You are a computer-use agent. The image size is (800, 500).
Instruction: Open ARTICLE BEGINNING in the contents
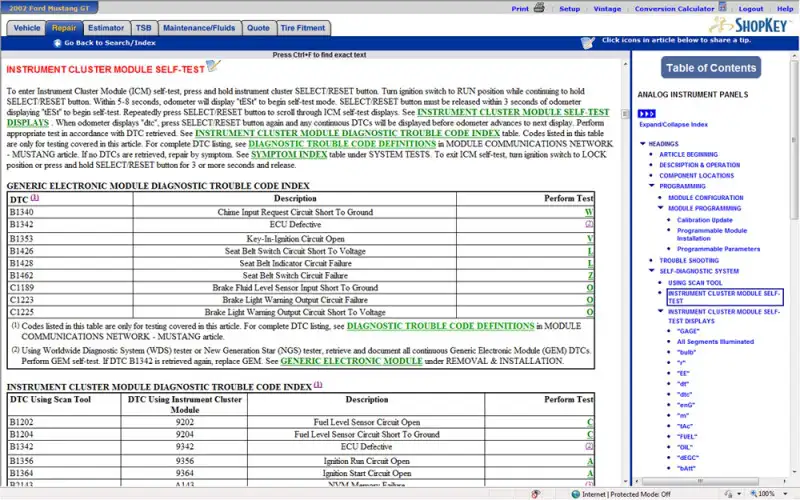pos(688,155)
